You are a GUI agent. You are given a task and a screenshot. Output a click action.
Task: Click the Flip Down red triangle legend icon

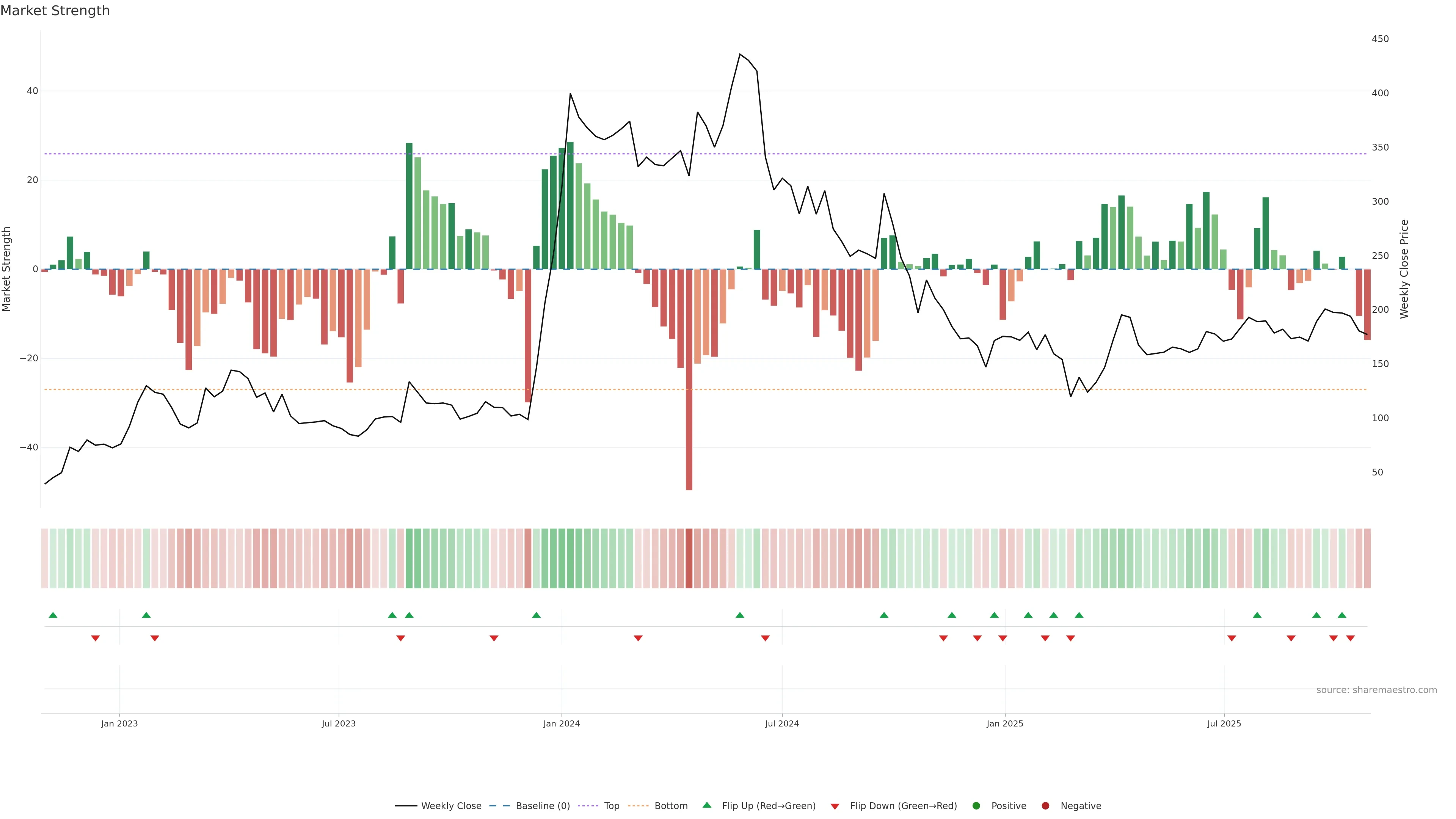pyautogui.click(x=835, y=806)
